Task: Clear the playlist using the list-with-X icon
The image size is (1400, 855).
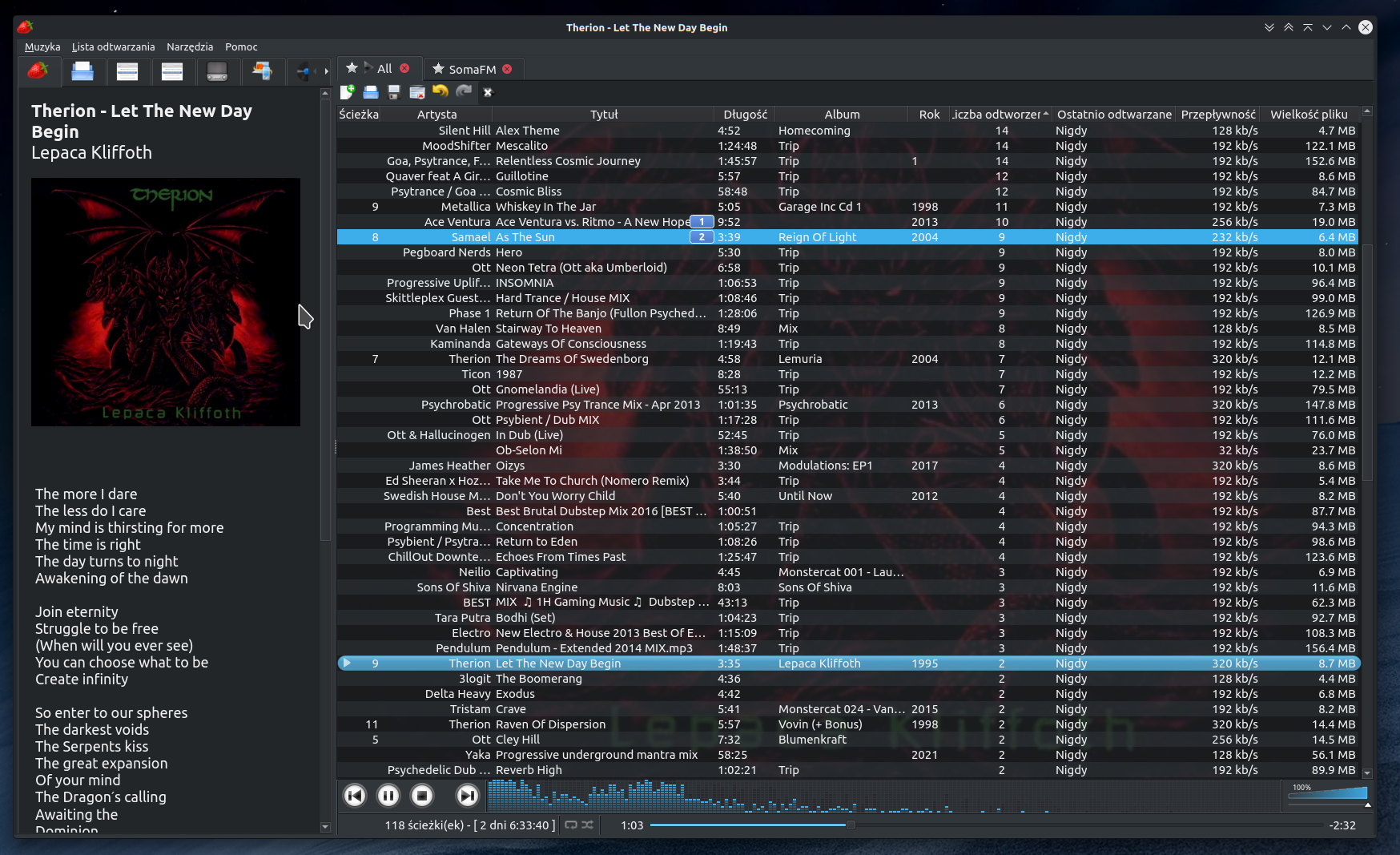Action: 416,92
